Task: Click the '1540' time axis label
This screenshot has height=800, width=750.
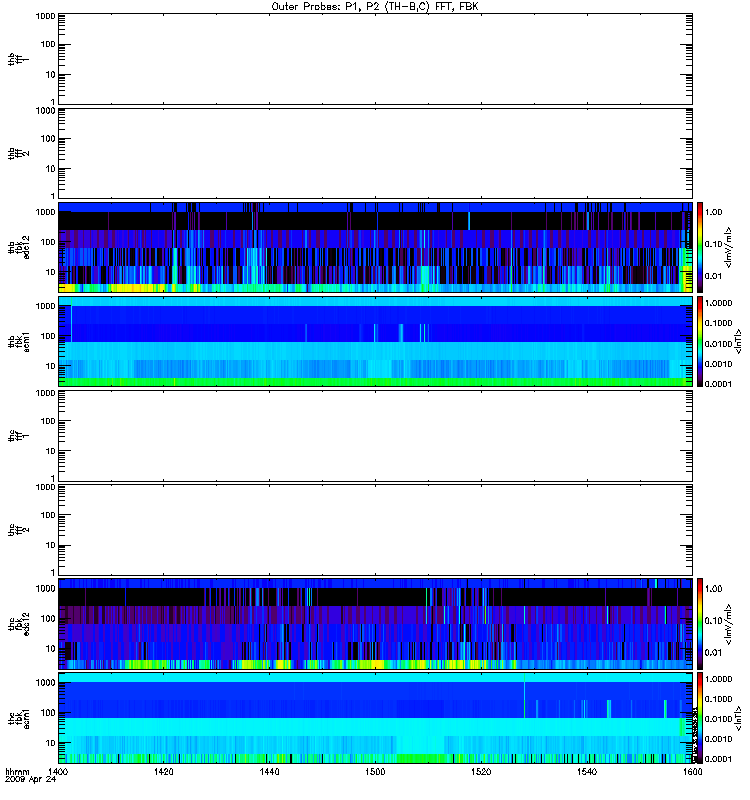Action: pyautogui.click(x=587, y=771)
